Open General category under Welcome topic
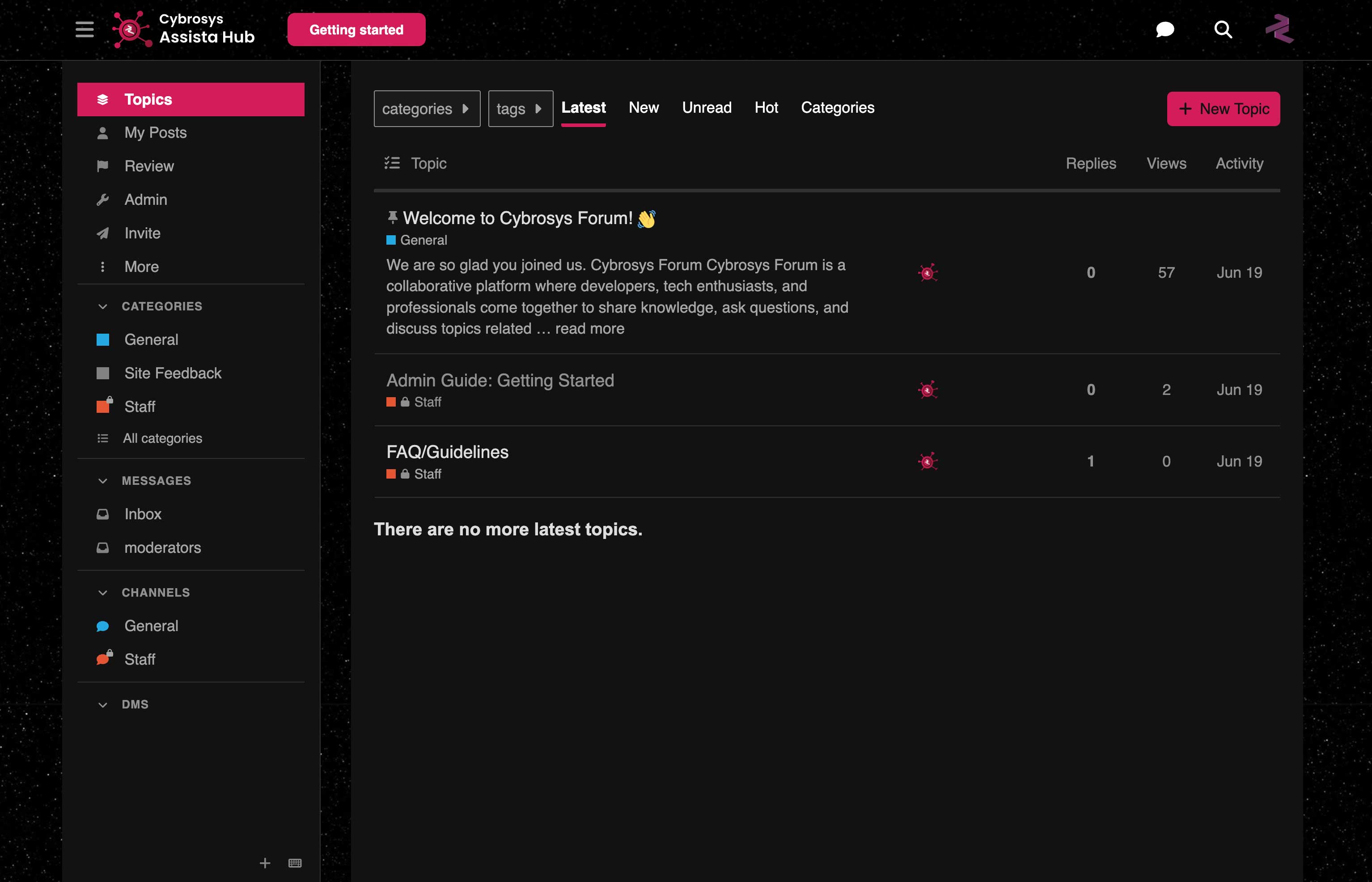Screen dimensions: 1372x882 [417, 240]
